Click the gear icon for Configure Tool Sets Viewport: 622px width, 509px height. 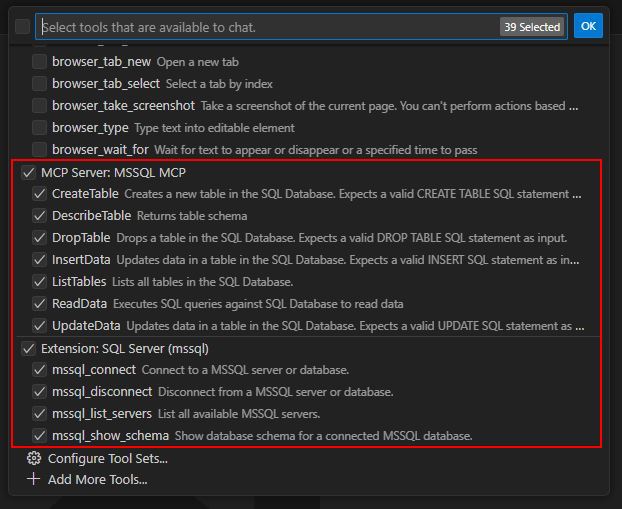[34, 458]
